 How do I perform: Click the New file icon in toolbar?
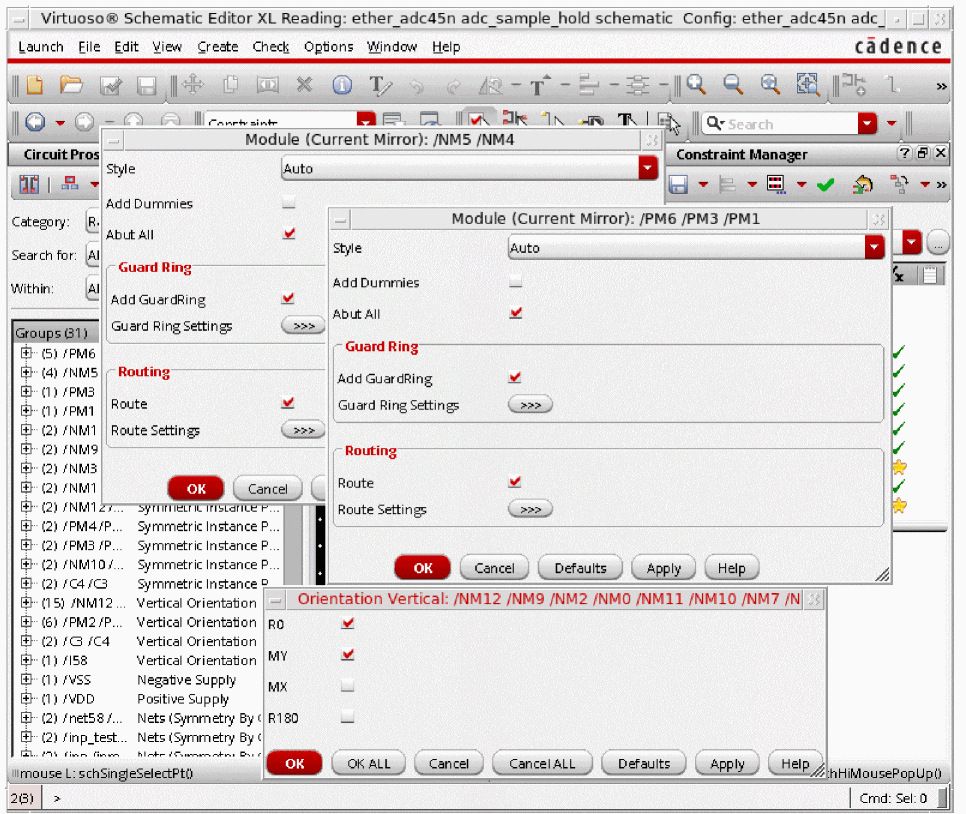coord(36,86)
